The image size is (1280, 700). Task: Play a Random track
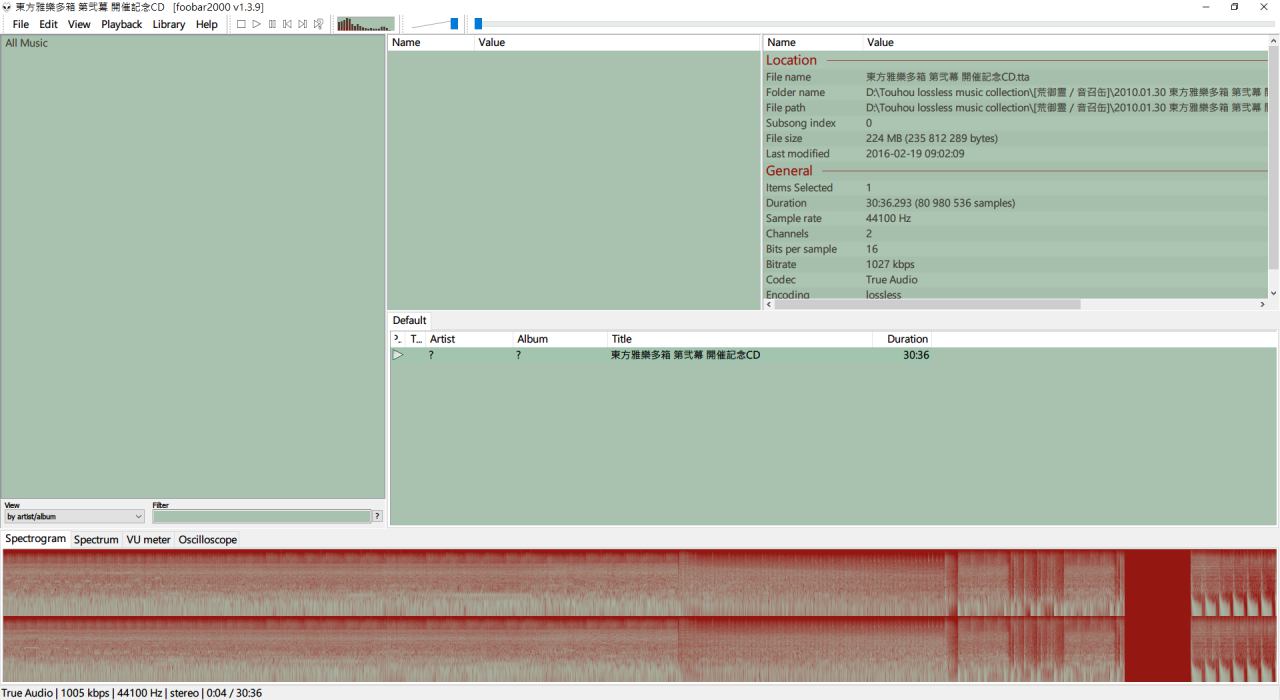coord(318,24)
